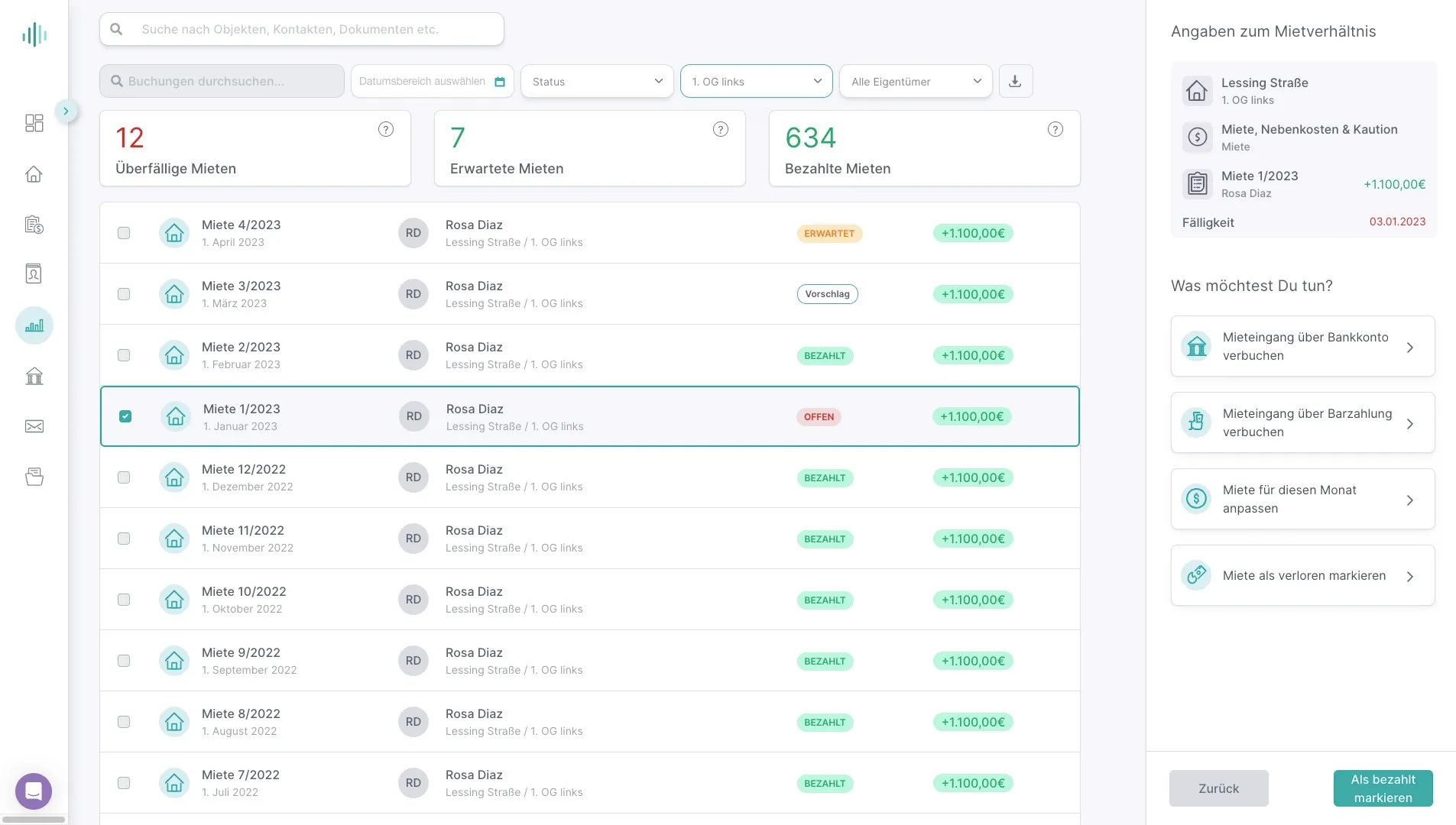Check the Miete 2/2023 checkbox
This screenshot has height=825, width=1456.
tap(124, 355)
